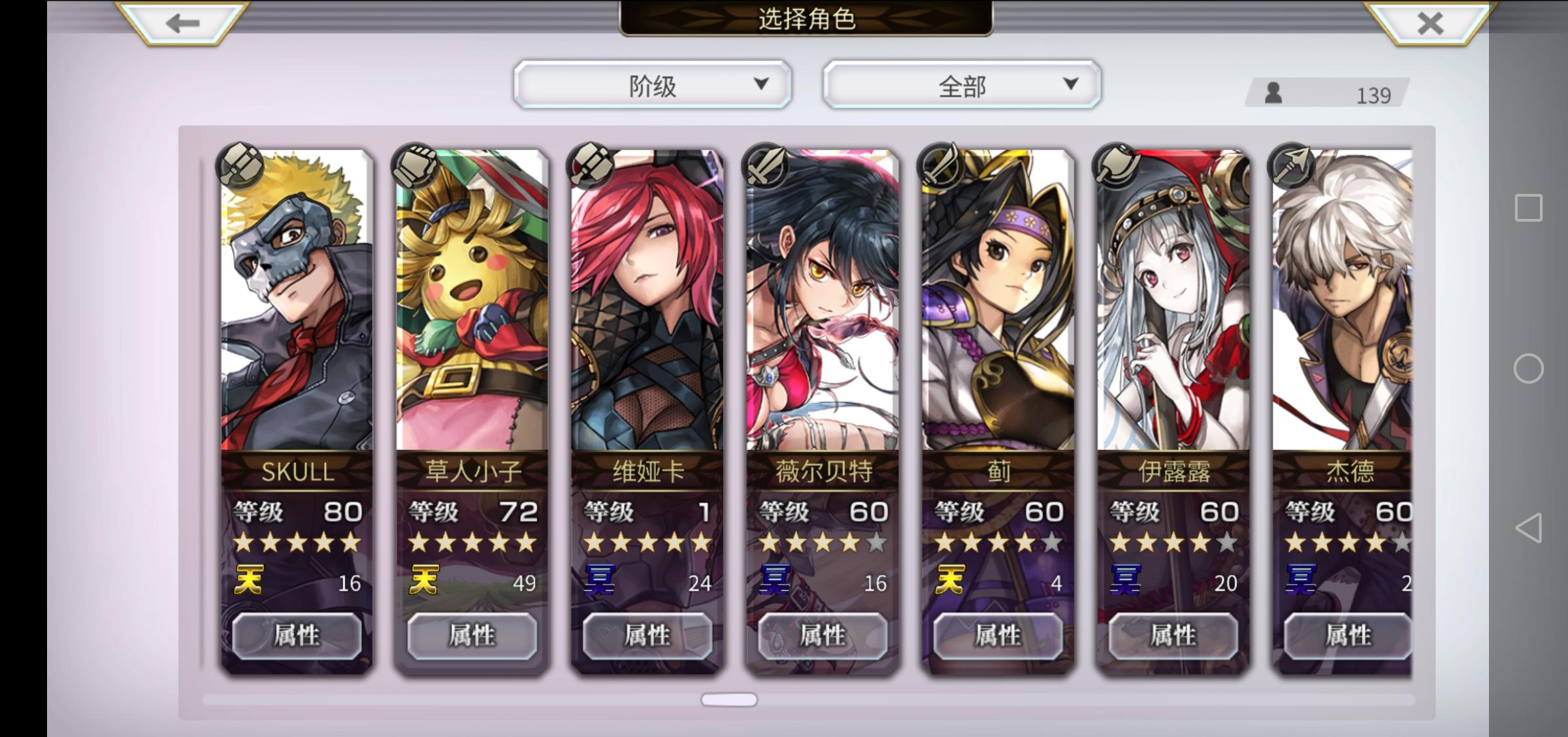Click the horizontal scrollbar handle
1568x737 pixels.
pos(729,700)
